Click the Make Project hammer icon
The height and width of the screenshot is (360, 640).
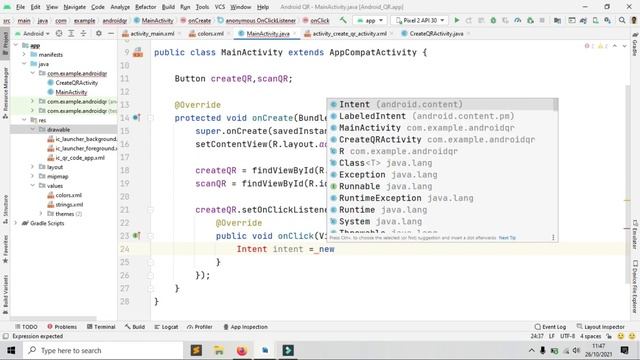[343, 20]
